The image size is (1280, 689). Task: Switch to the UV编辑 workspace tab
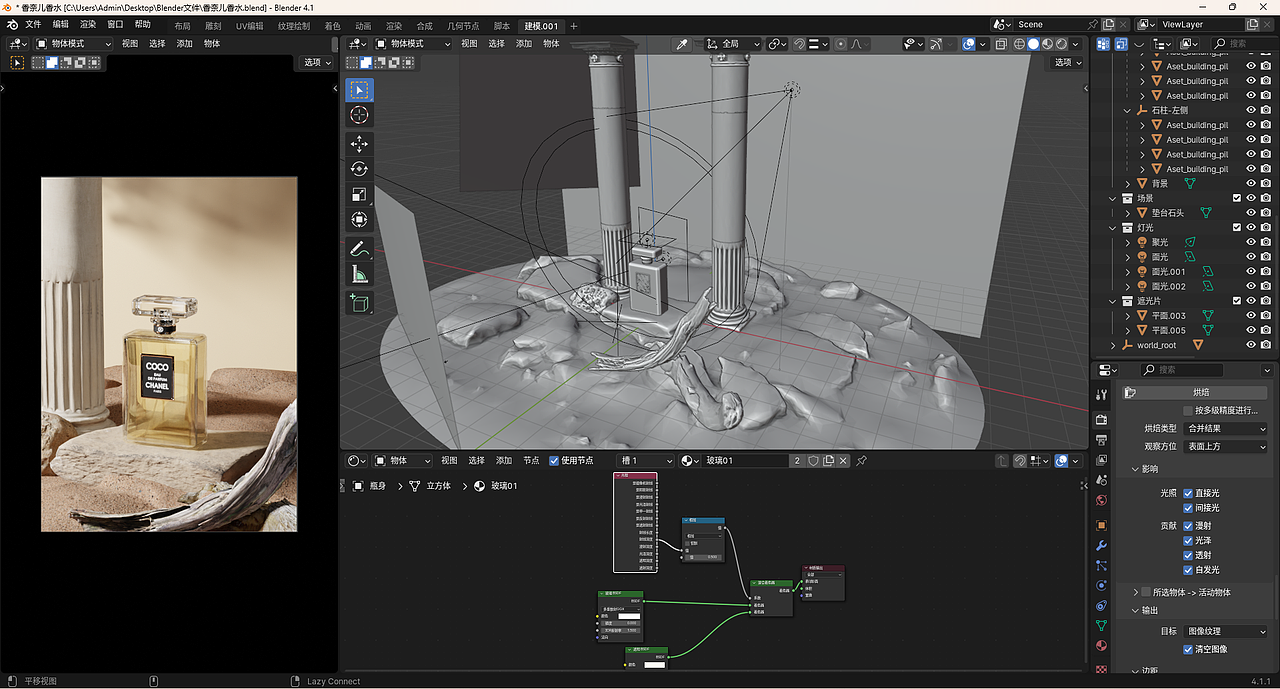[x=250, y=26]
